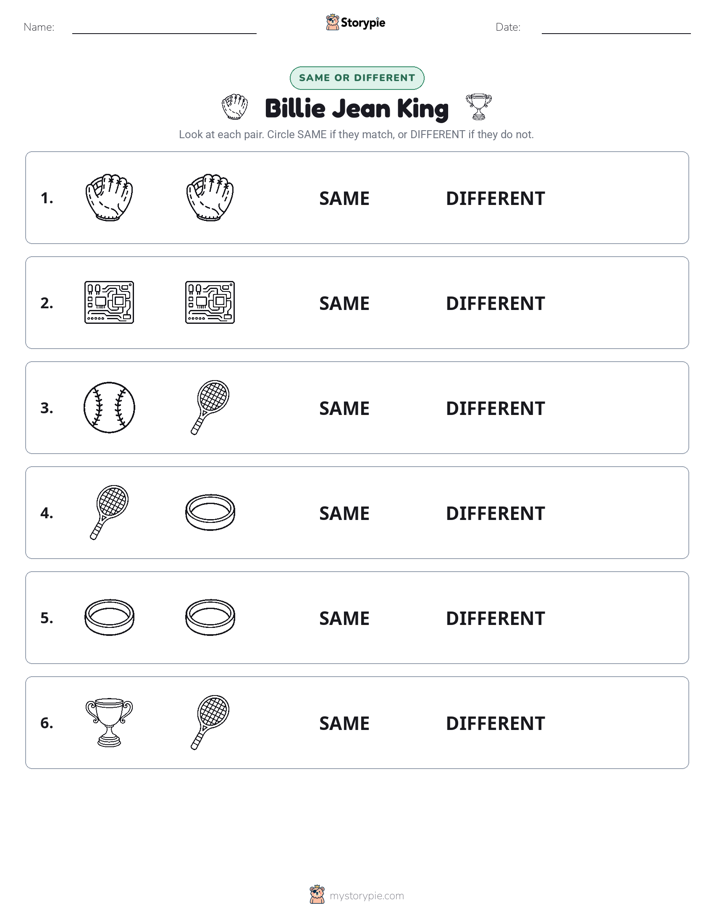Image resolution: width=714 pixels, height=924 pixels.
Task: Click the tennis racket in row 6
Action: [210, 723]
